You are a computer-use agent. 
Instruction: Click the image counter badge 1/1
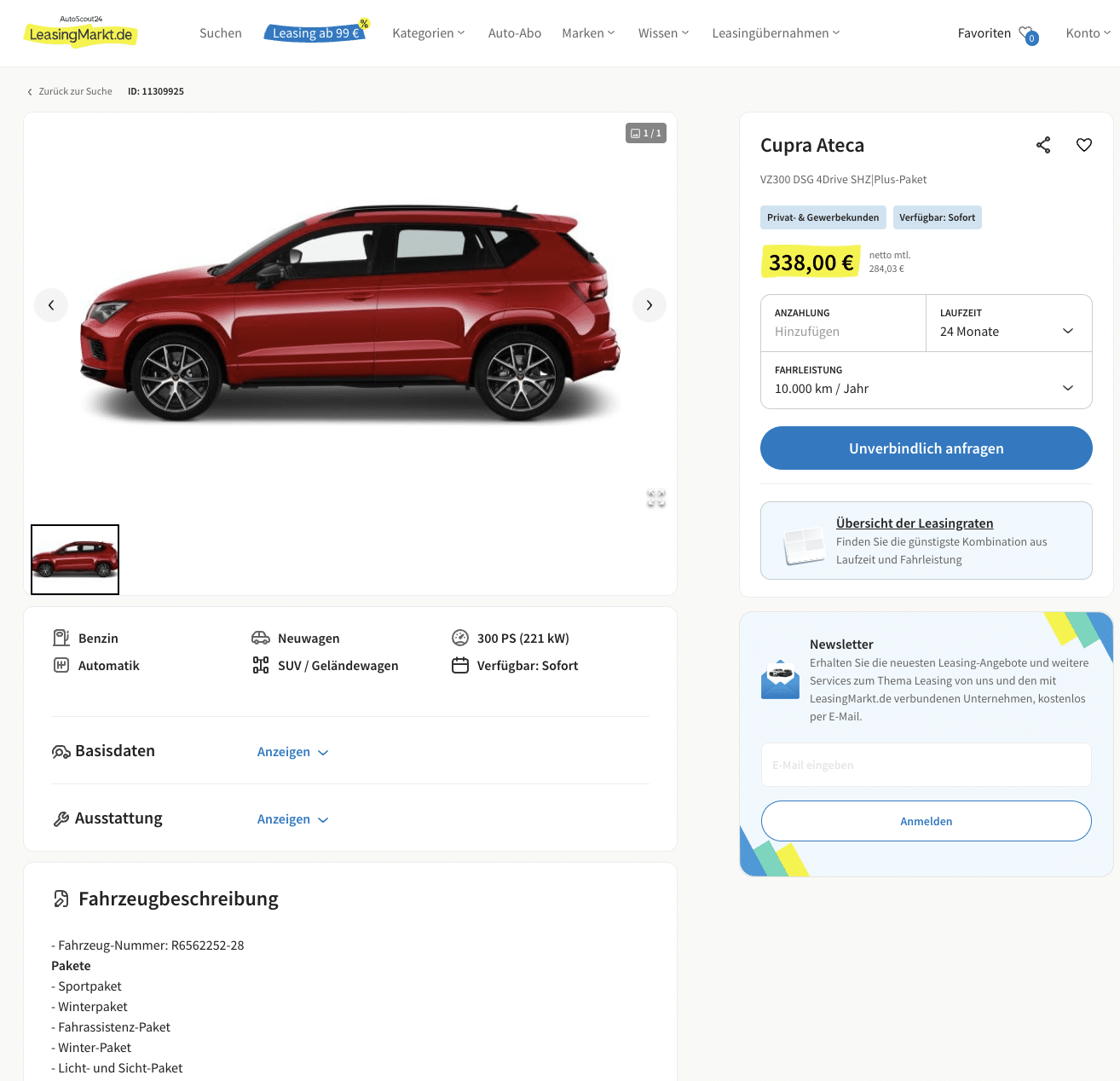pos(646,133)
